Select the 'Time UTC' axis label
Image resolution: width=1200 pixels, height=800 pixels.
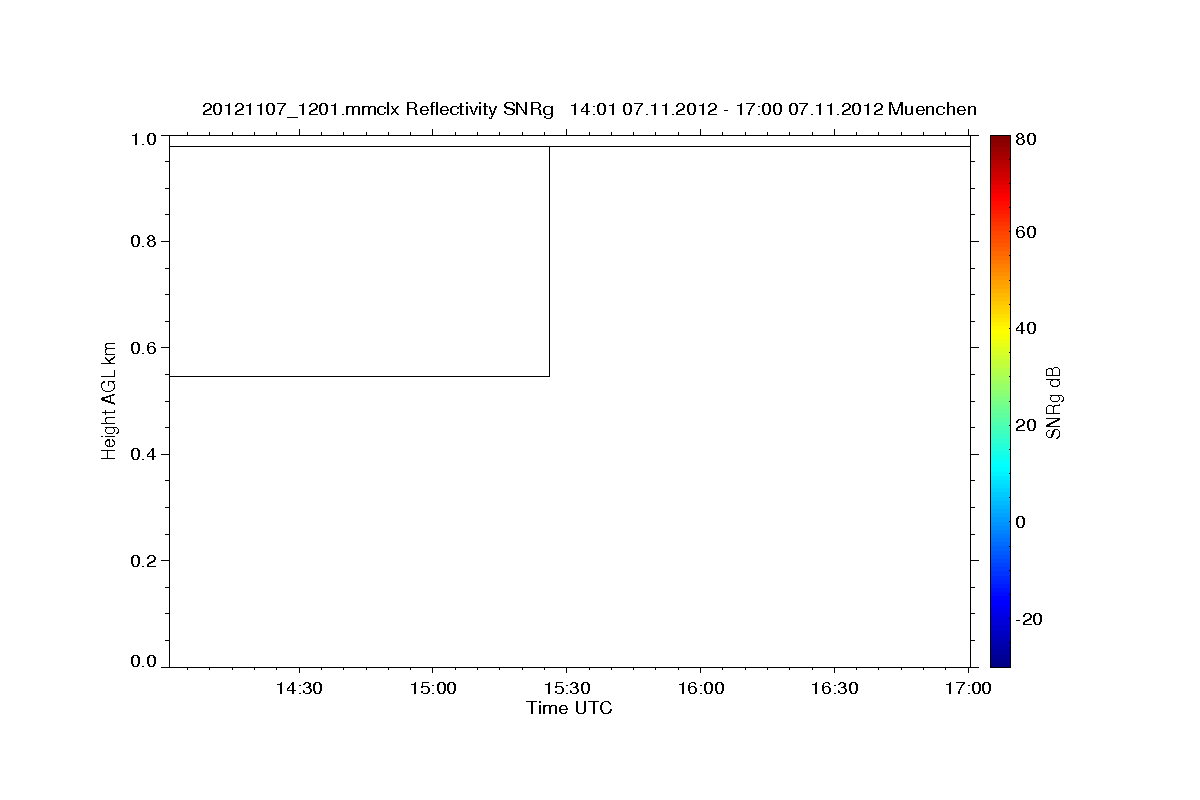tap(569, 708)
